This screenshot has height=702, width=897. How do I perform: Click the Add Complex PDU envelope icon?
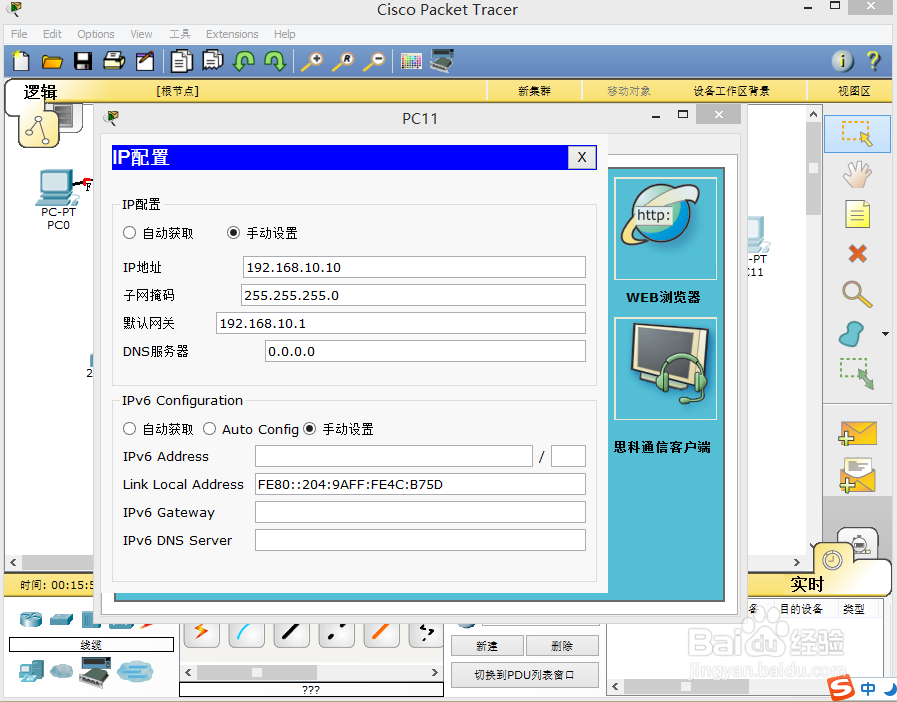coord(857,475)
